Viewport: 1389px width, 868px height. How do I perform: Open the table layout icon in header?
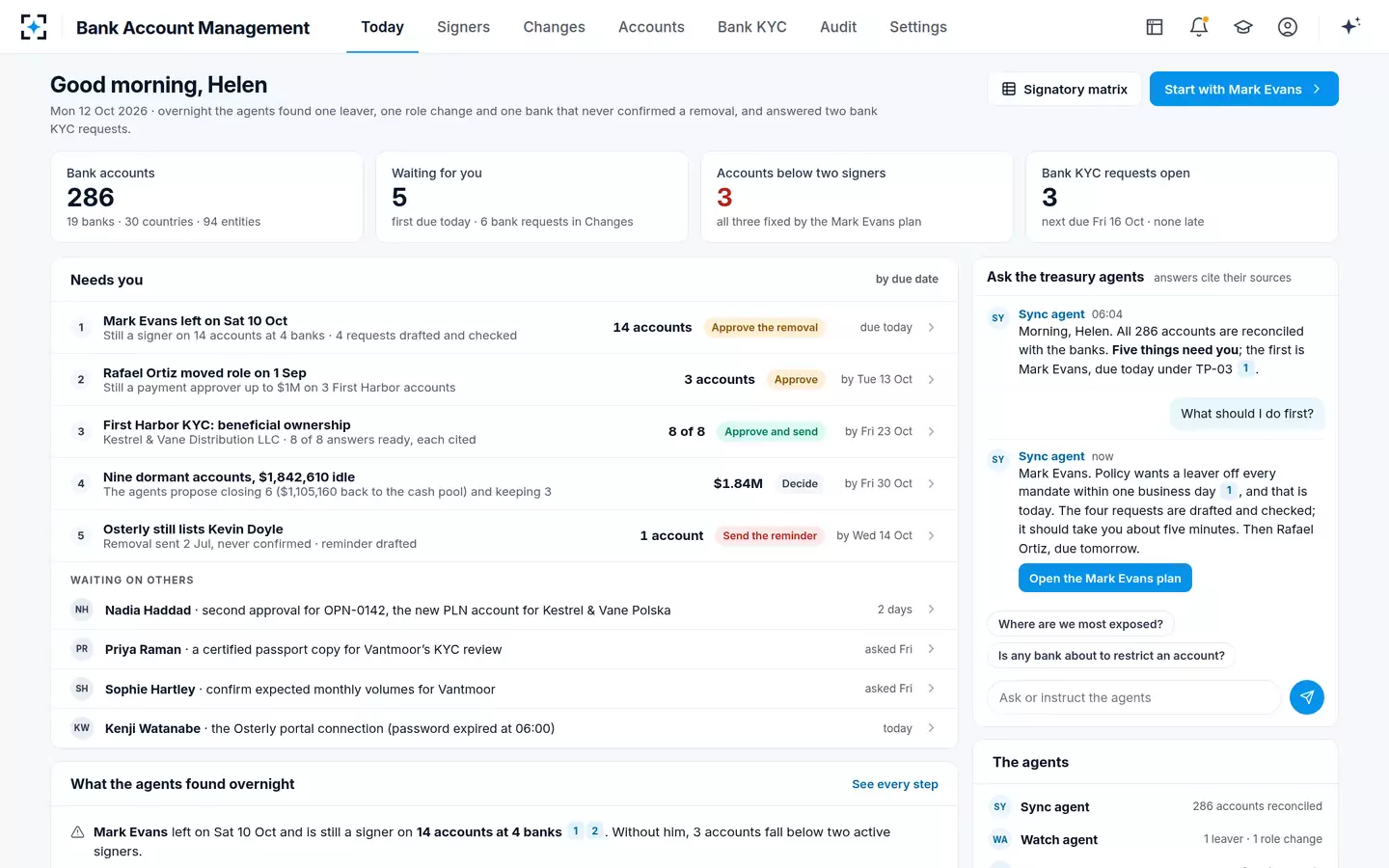1155,27
